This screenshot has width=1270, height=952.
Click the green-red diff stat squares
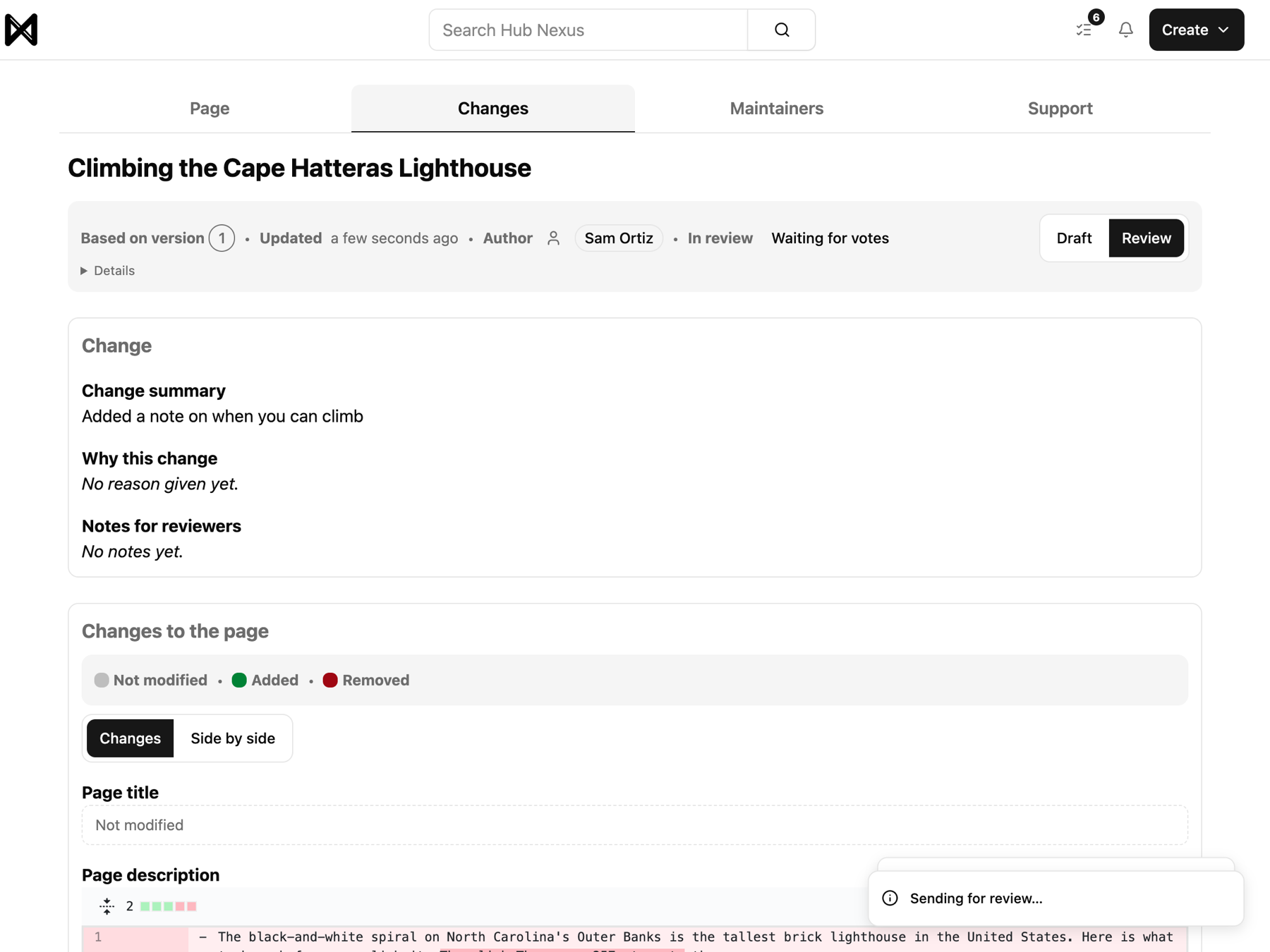pos(168,906)
